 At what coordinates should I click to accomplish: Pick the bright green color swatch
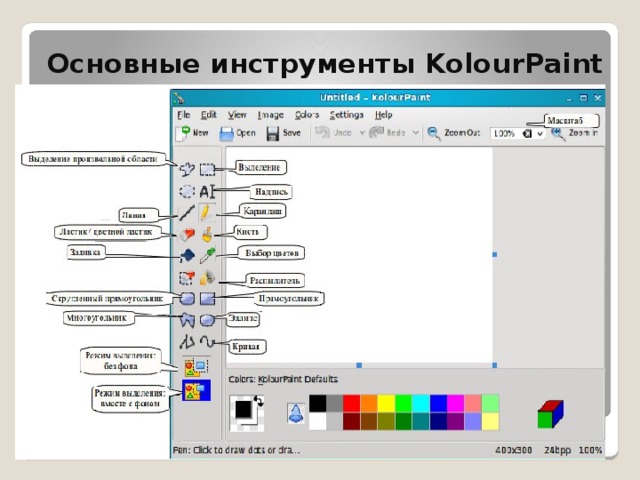[403, 403]
